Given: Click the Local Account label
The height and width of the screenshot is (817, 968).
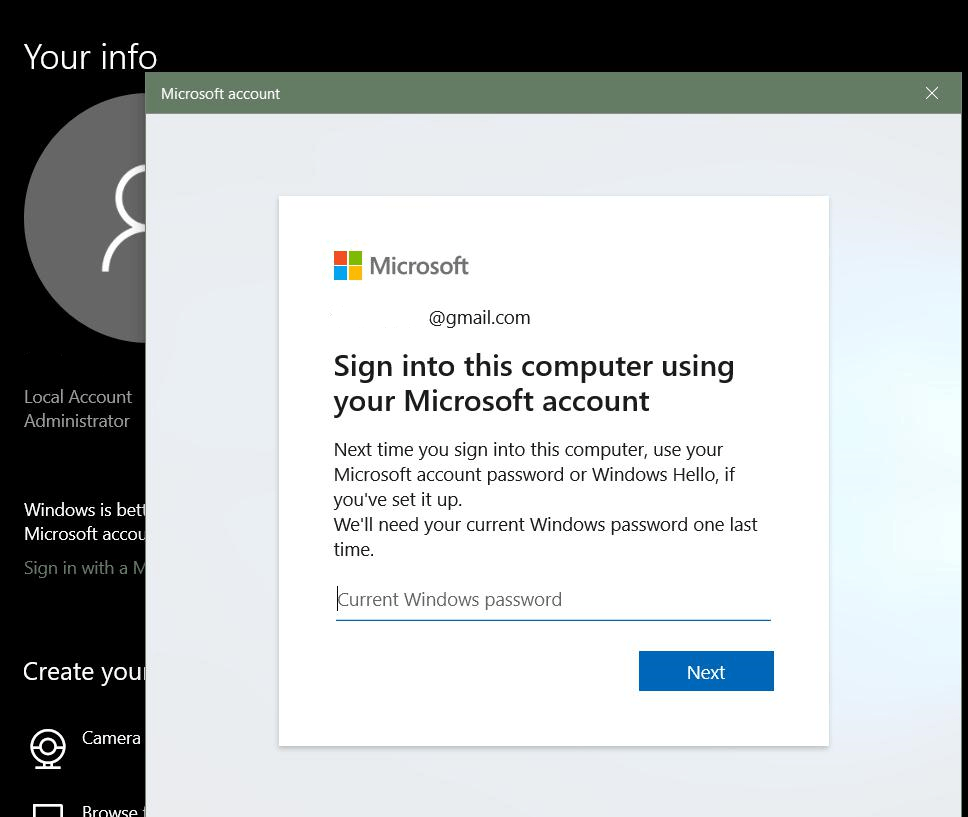Looking at the screenshot, I should tap(78, 396).
